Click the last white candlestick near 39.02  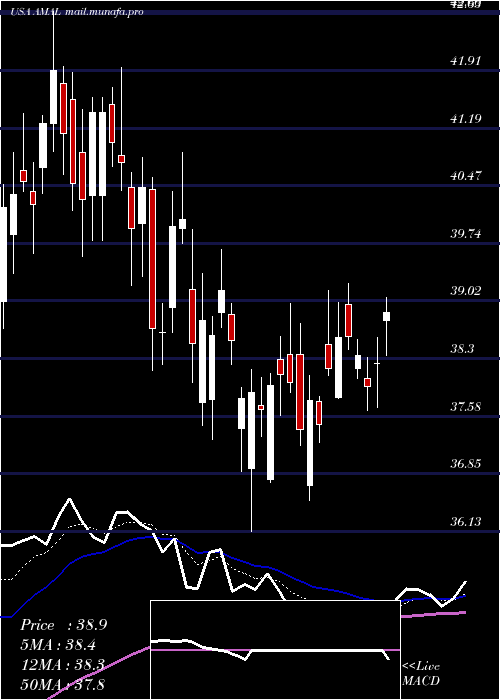(x=387, y=317)
